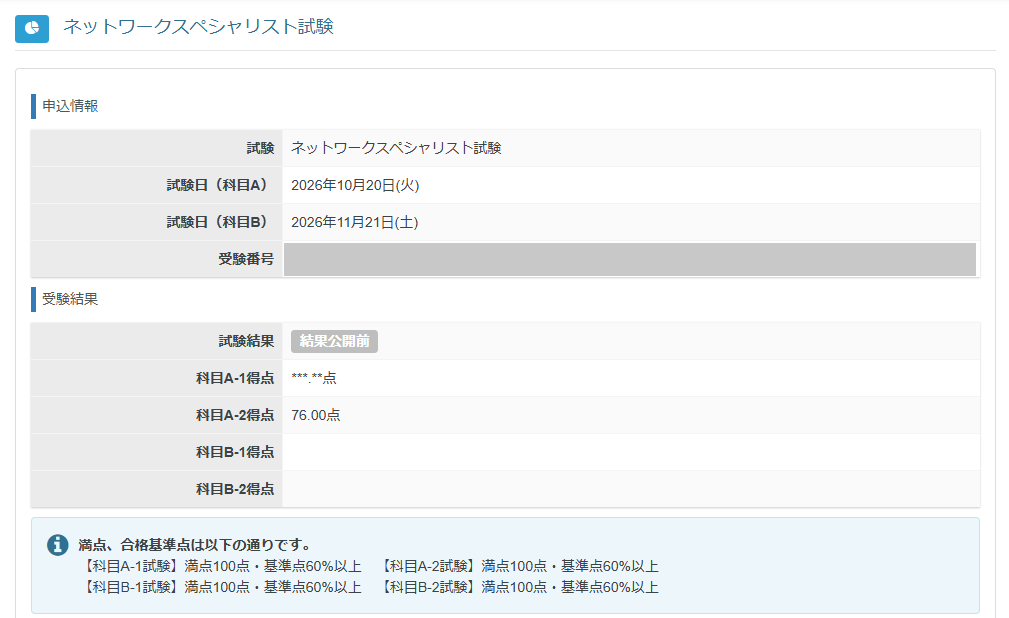This screenshot has width=1009, height=618.
Task: Select the 申込情報 section heading
Action: (70, 106)
